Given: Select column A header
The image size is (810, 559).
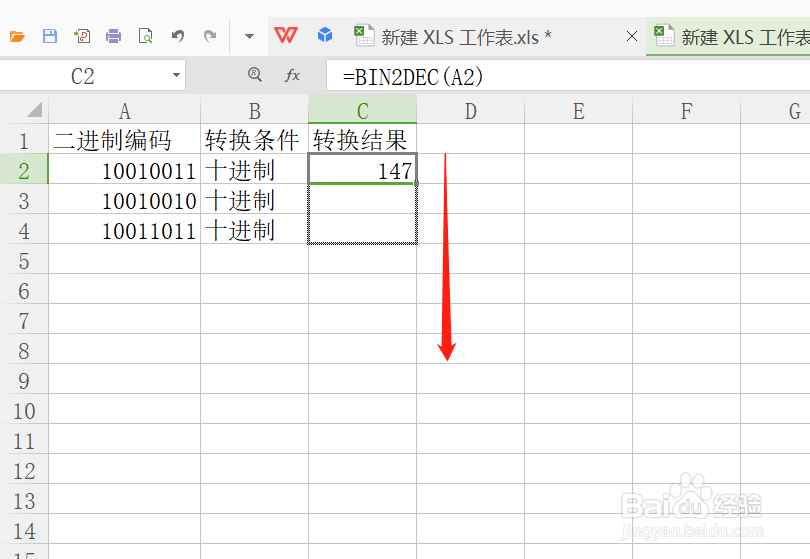Looking at the screenshot, I should click(124, 111).
